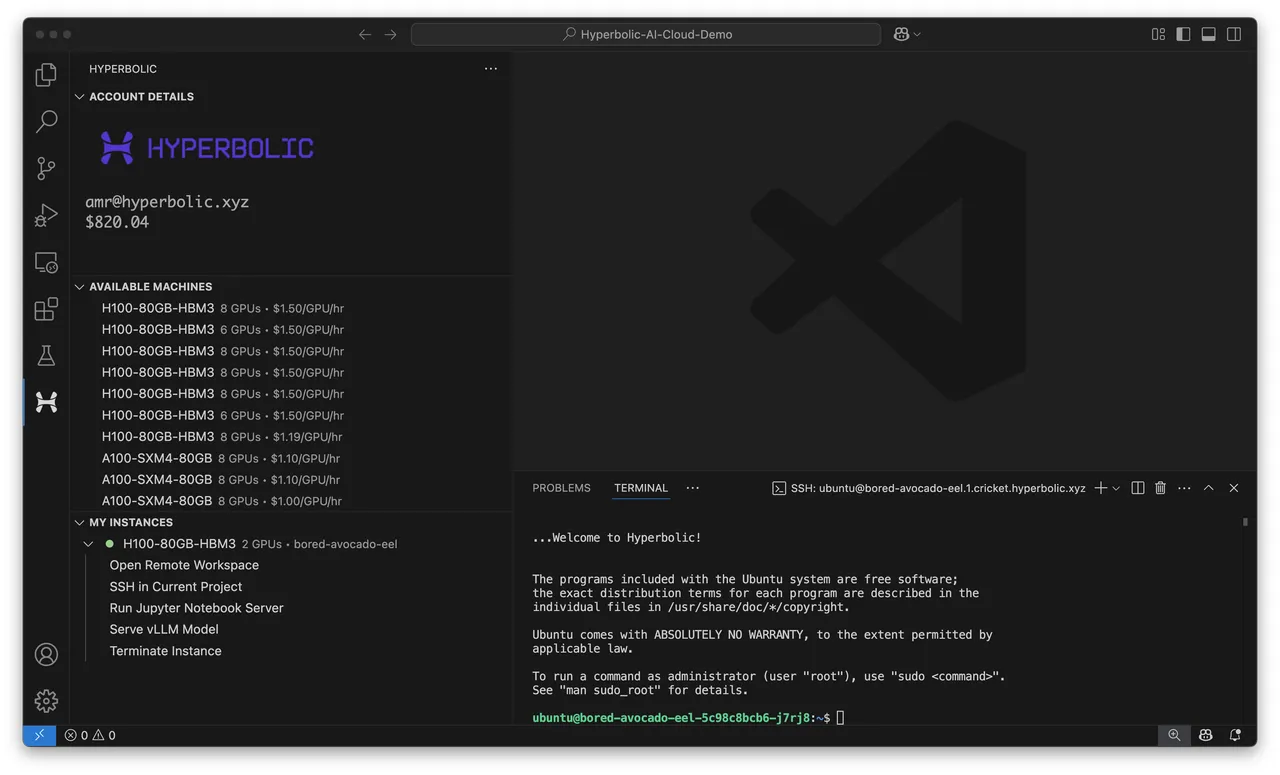Open the Run and Debug view
The height and width of the screenshot is (775, 1280).
click(46, 215)
